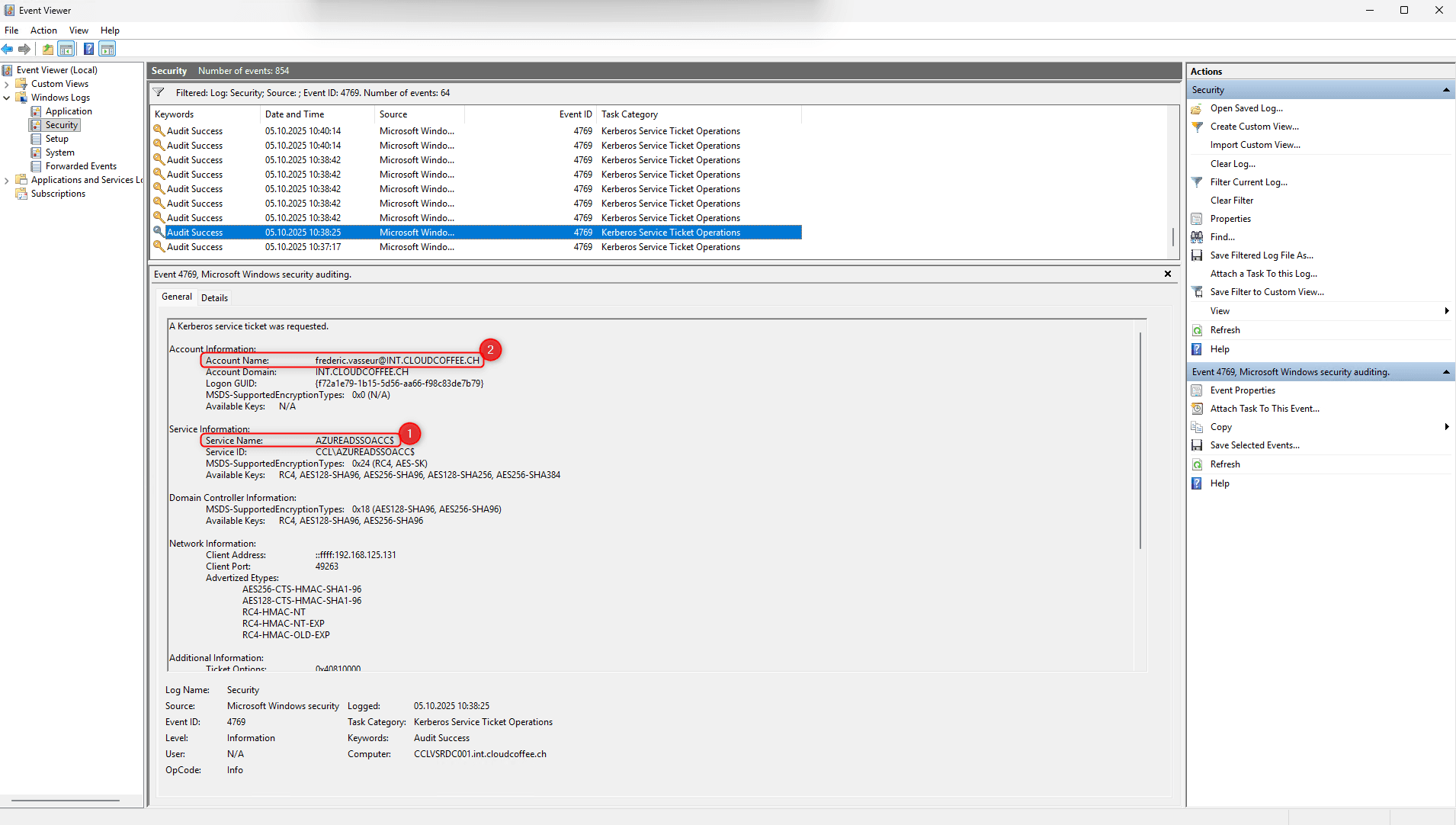Collapse the Windows Logs tree node
The width and height of the screenshot is (1456, 825).
click(x=7, y=98)
